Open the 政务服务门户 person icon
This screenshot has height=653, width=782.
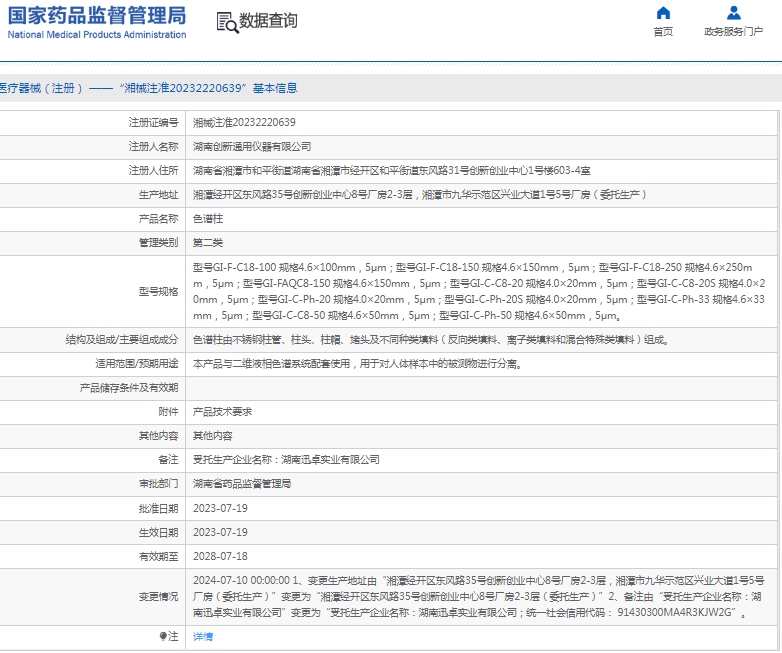click(734, 13)
